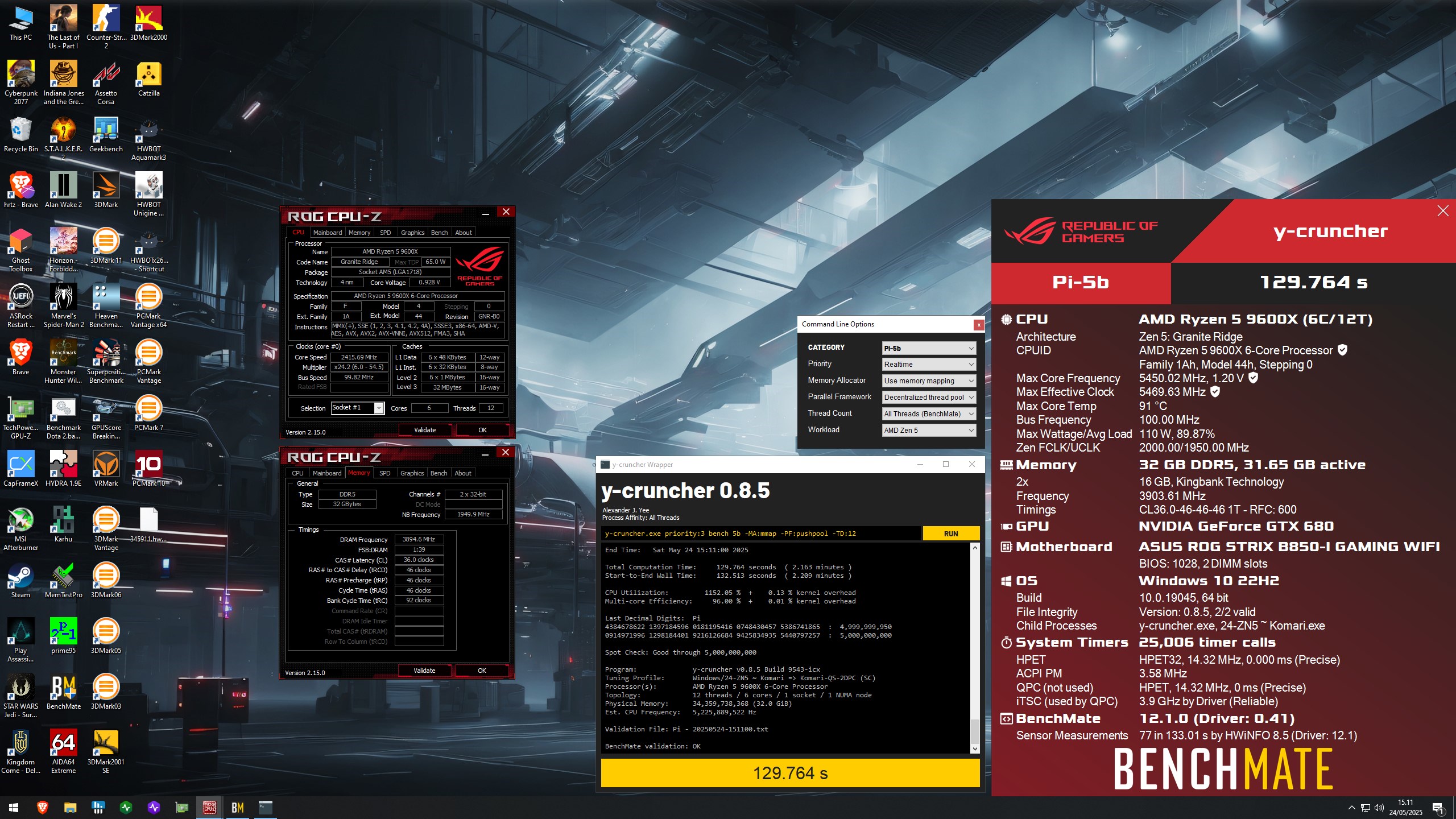Screen dimensions: 1456x819
Task: Open CPU tab in bottom CPU-Z window
Action: (297, 473)
